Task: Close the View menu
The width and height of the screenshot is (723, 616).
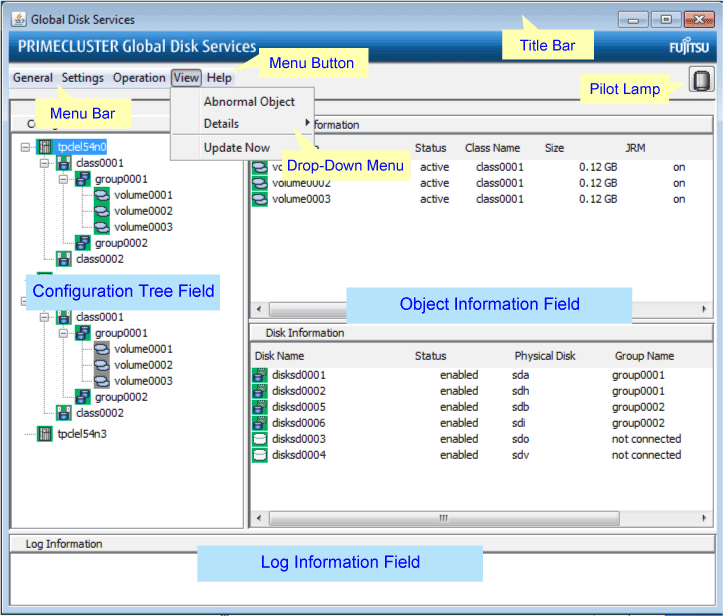Action: (186, 78)
